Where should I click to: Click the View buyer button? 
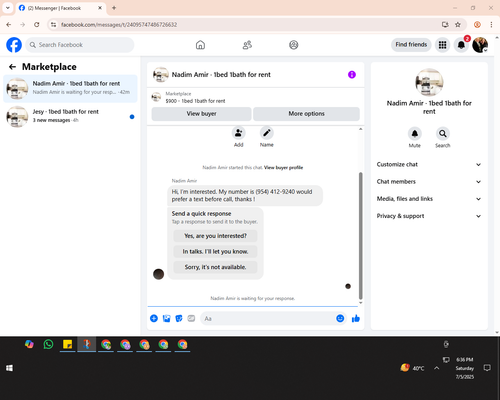(201, 114)
